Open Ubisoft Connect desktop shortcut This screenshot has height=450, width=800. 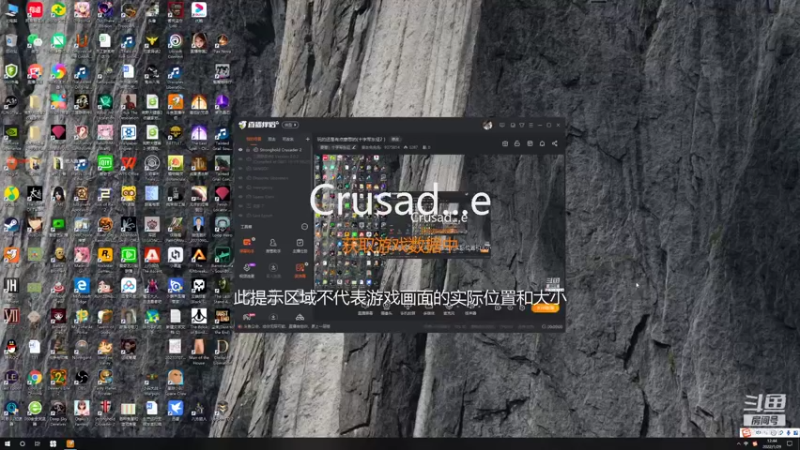pyautogui.click(x=175, y=41)
